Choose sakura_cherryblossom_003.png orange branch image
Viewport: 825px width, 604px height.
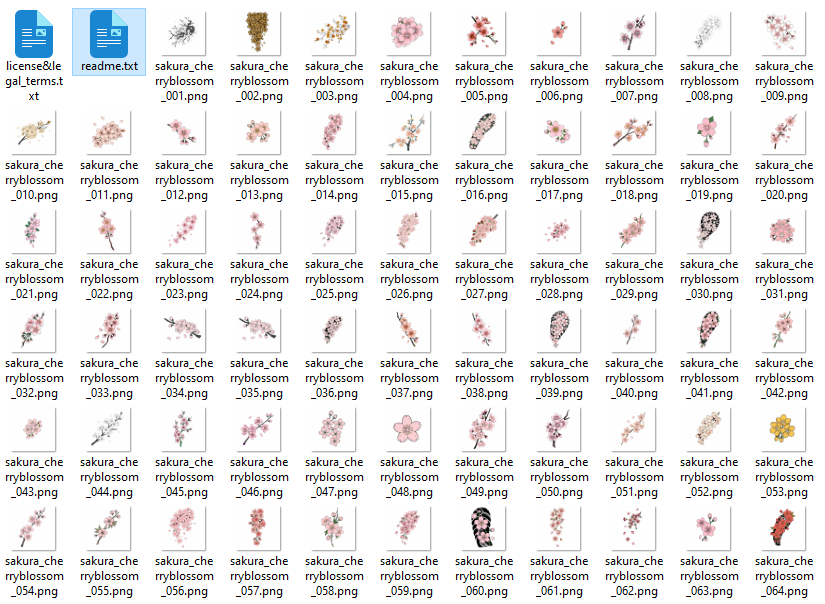334,34
